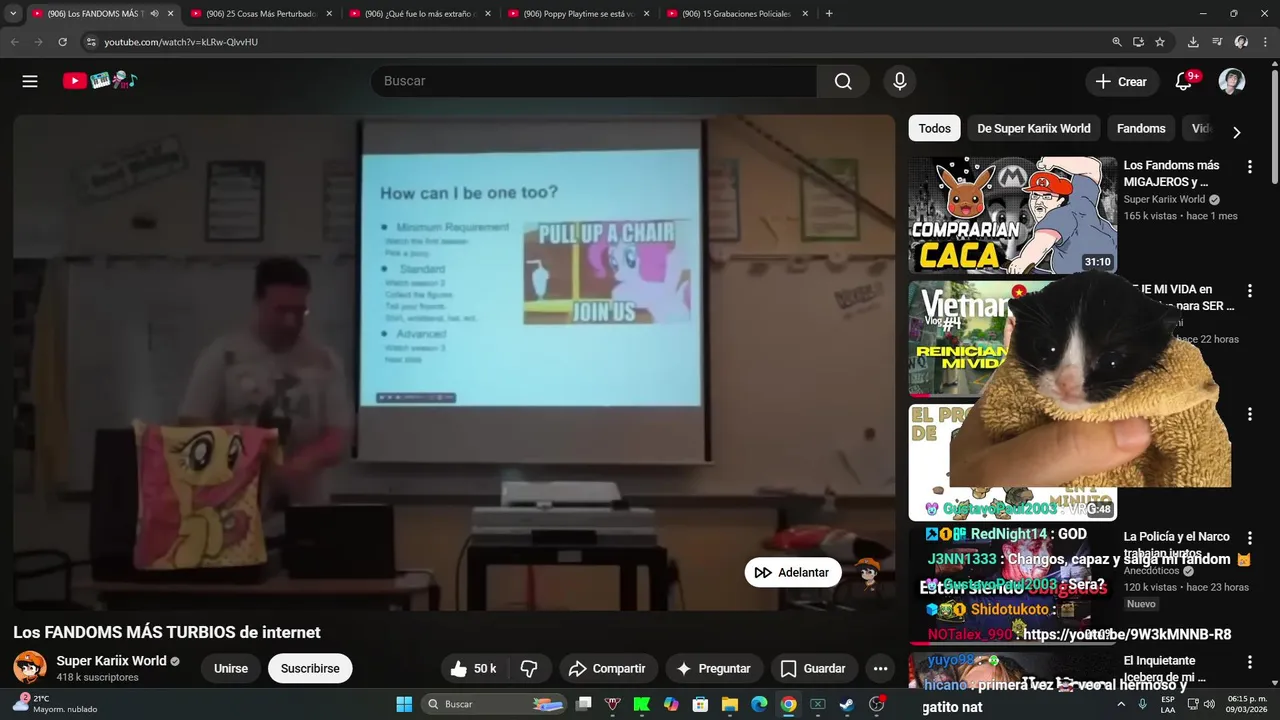Click the ESP LAA language indicator
The image size is (1280, 720).
click(x=1168, y=704)
